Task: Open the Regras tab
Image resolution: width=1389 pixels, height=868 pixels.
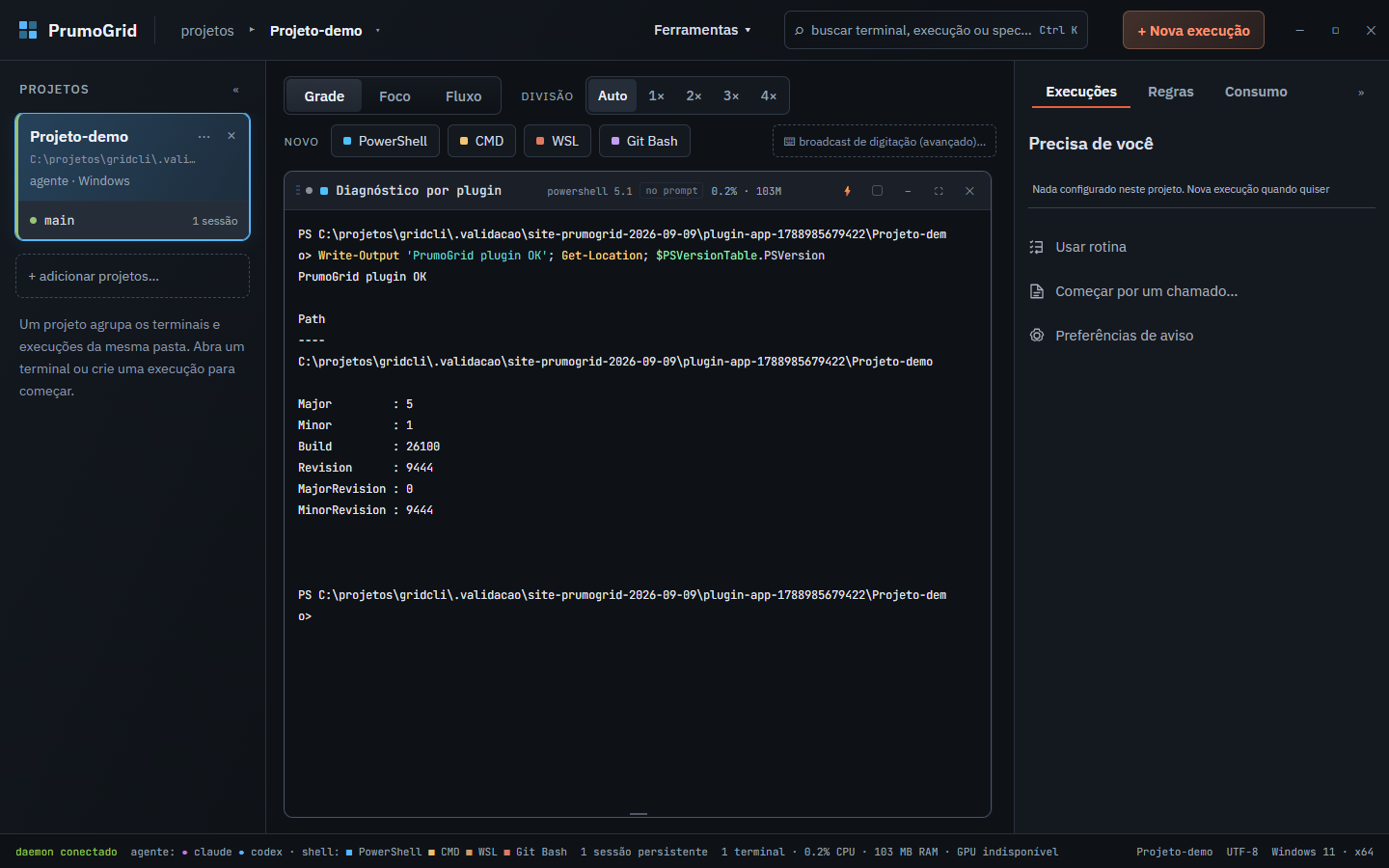Action: [1171, 92]
